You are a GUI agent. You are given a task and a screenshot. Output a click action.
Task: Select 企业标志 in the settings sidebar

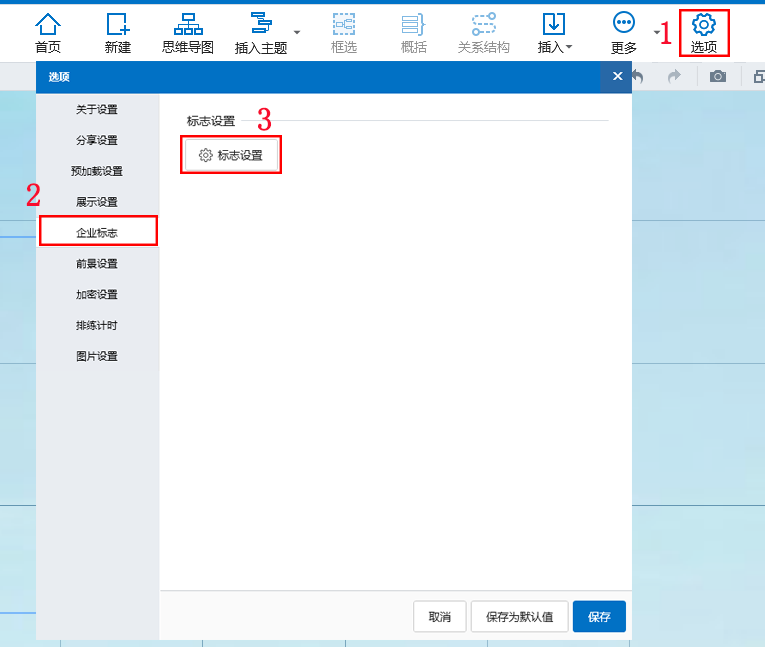(x=97, y=232)
